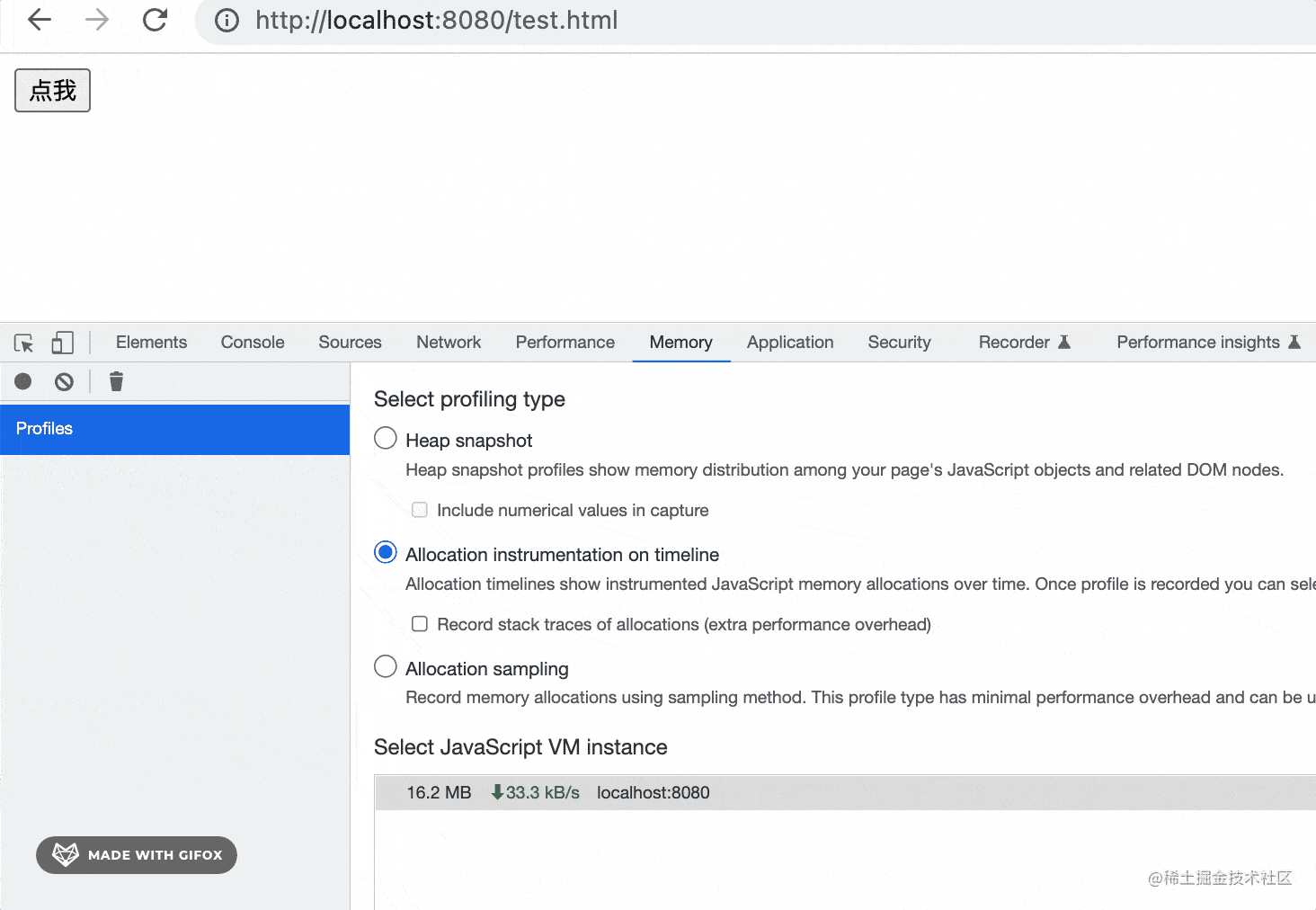Click the clear all profiles icon
Image resolution: width=1316 pixels, height=910 pixels.
click(x=64, y=381)
